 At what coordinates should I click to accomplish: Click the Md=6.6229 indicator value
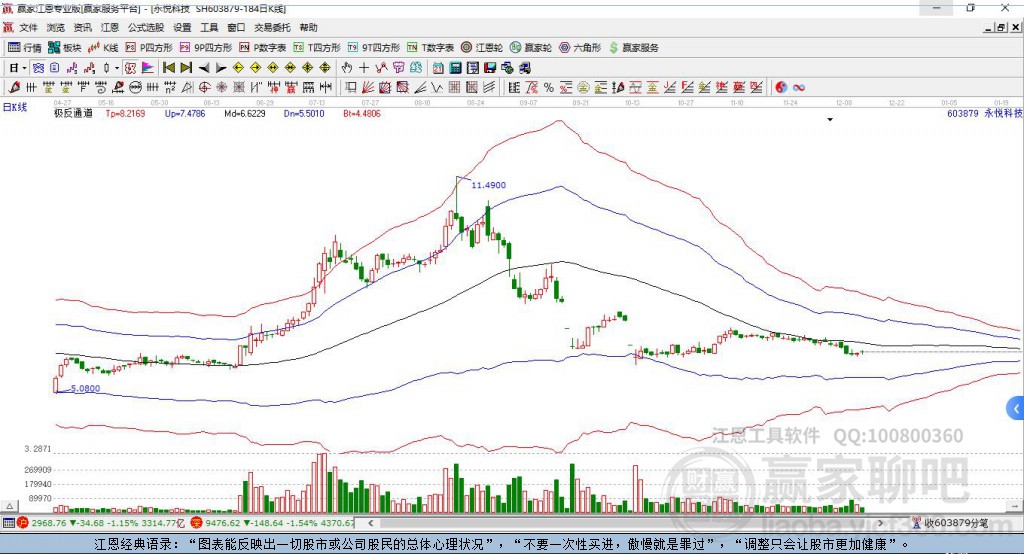tap(245, 114)
